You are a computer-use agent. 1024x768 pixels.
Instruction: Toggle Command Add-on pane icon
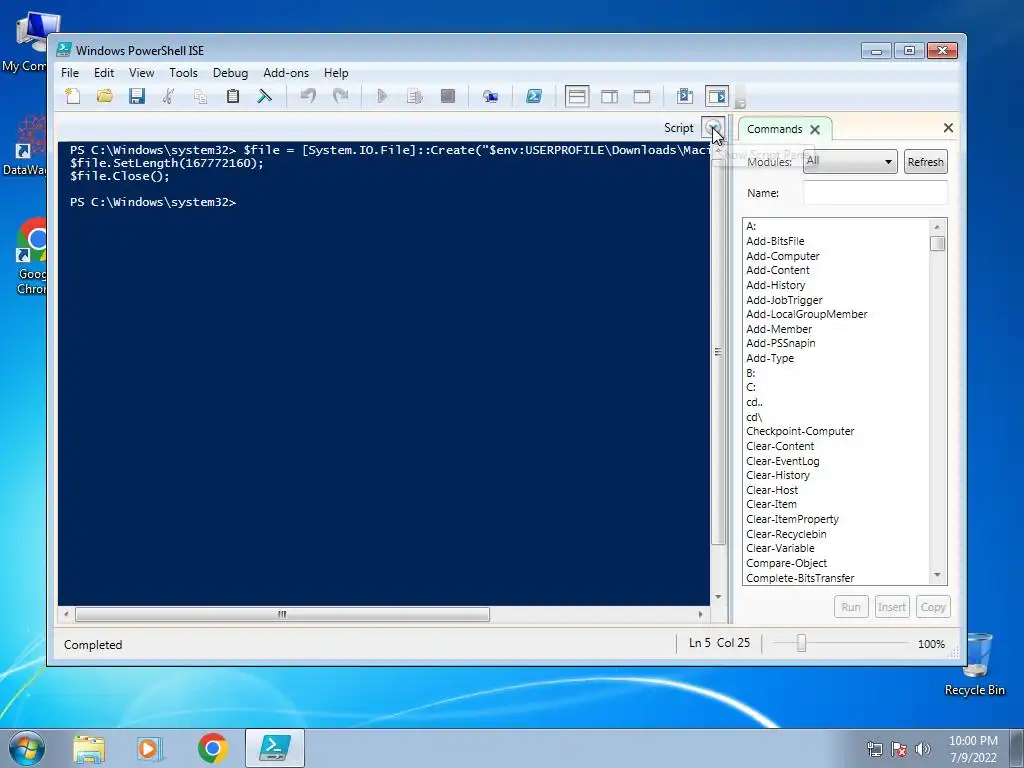717,97
